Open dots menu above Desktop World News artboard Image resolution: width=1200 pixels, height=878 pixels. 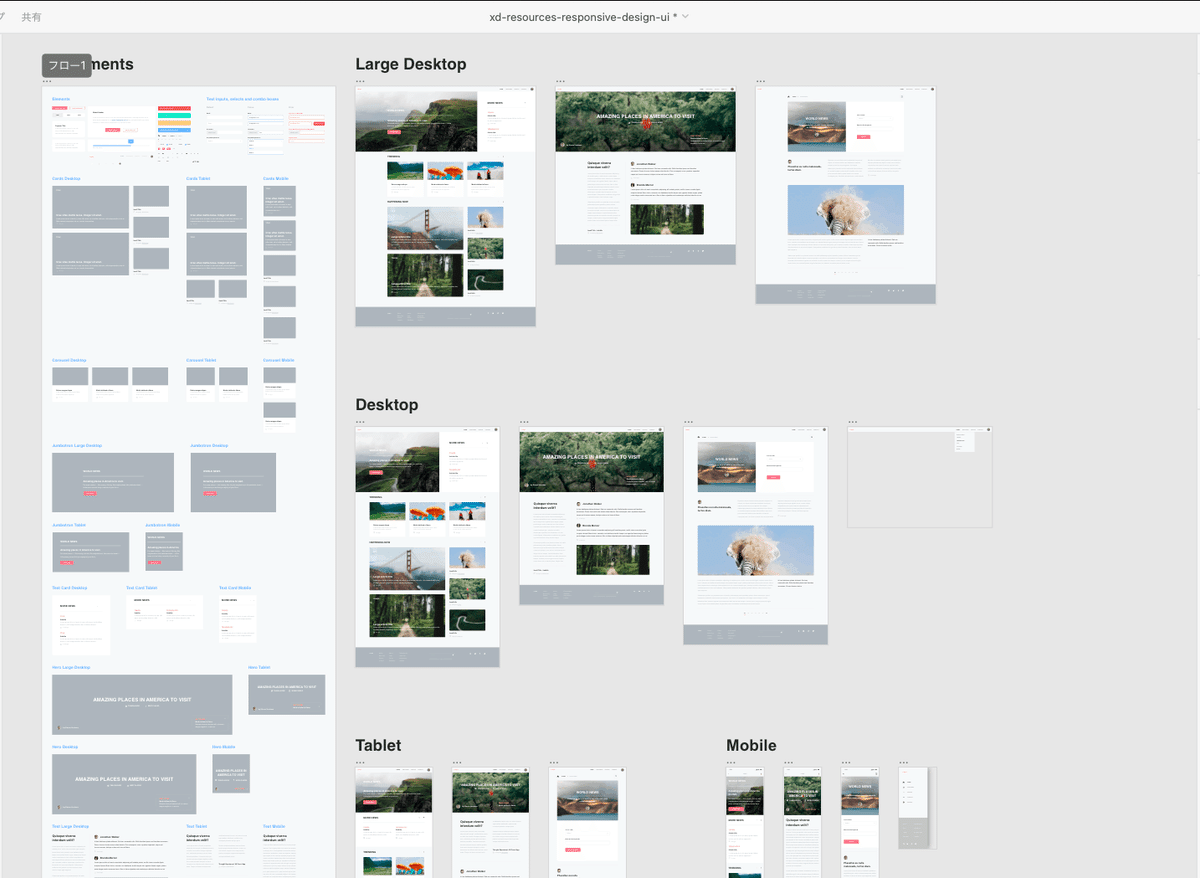coord(688,422)
